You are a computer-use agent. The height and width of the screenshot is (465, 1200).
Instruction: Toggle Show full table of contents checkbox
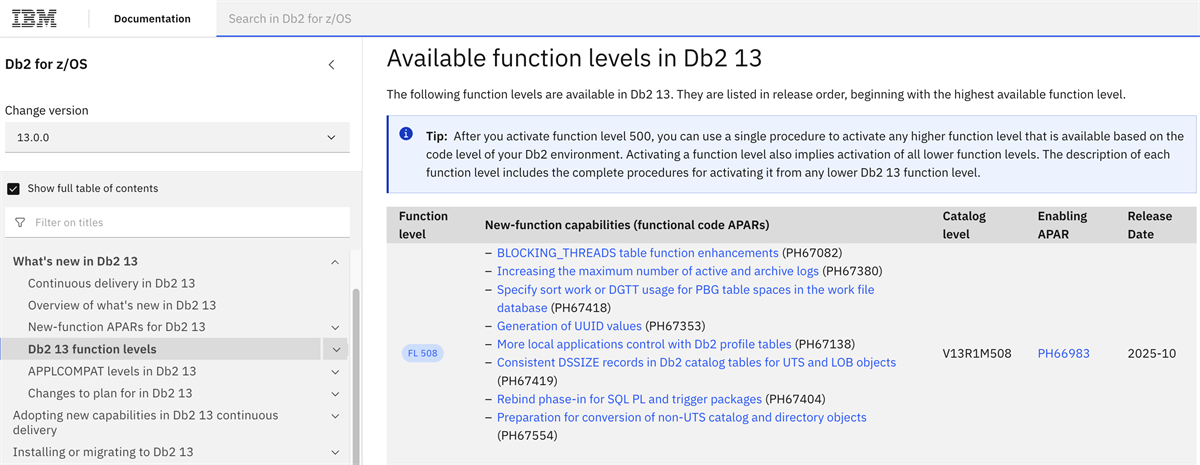pyautogui.click(x=13, y=188)
